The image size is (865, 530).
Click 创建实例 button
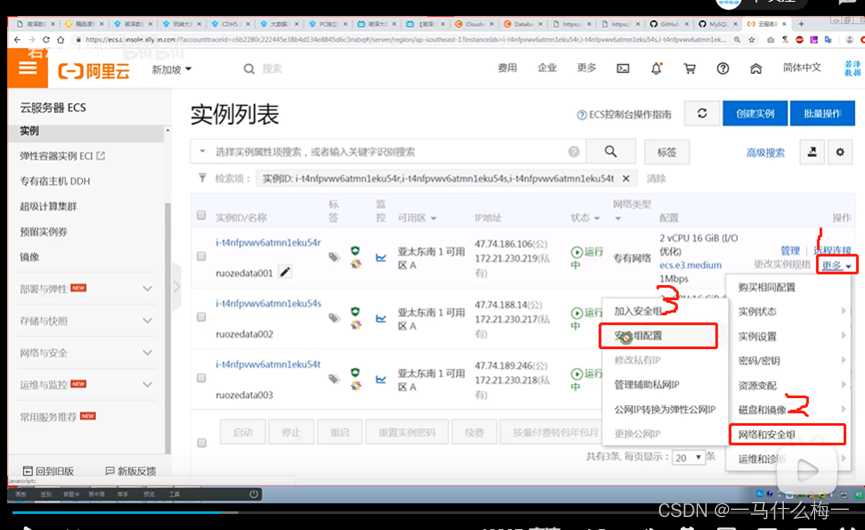coord(755,114)
